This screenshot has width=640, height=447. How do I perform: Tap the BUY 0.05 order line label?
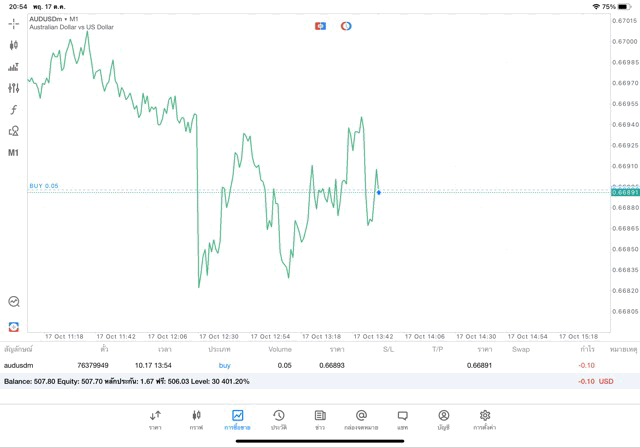[x=44, y=186]
